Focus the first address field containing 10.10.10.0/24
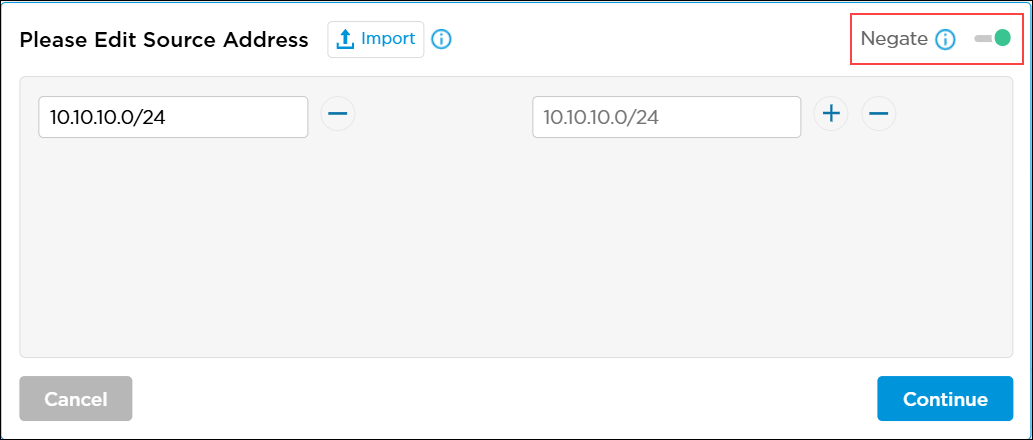Viewport: 1033px width, 440px height. click(x=173, y=117)
